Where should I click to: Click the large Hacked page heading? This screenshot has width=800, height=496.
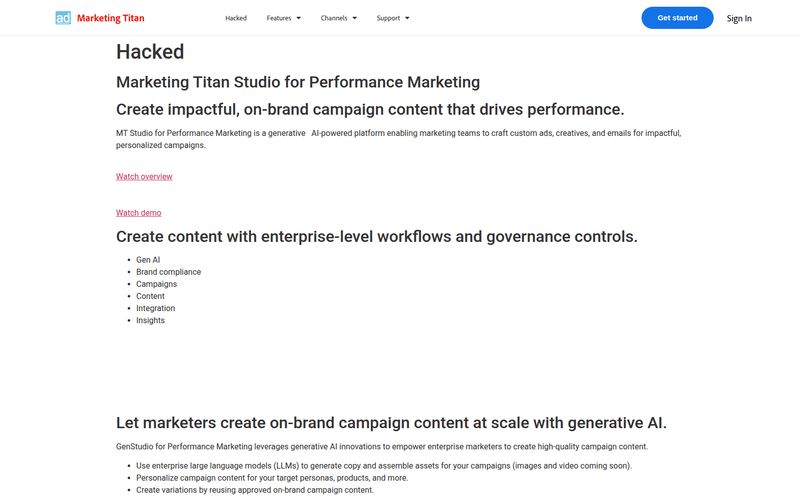pyautogui.click(x=150, y=52)
